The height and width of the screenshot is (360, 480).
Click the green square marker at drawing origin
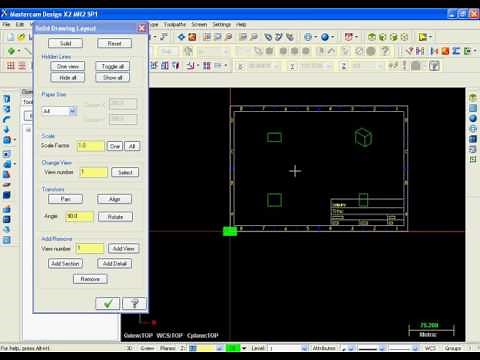230,231
